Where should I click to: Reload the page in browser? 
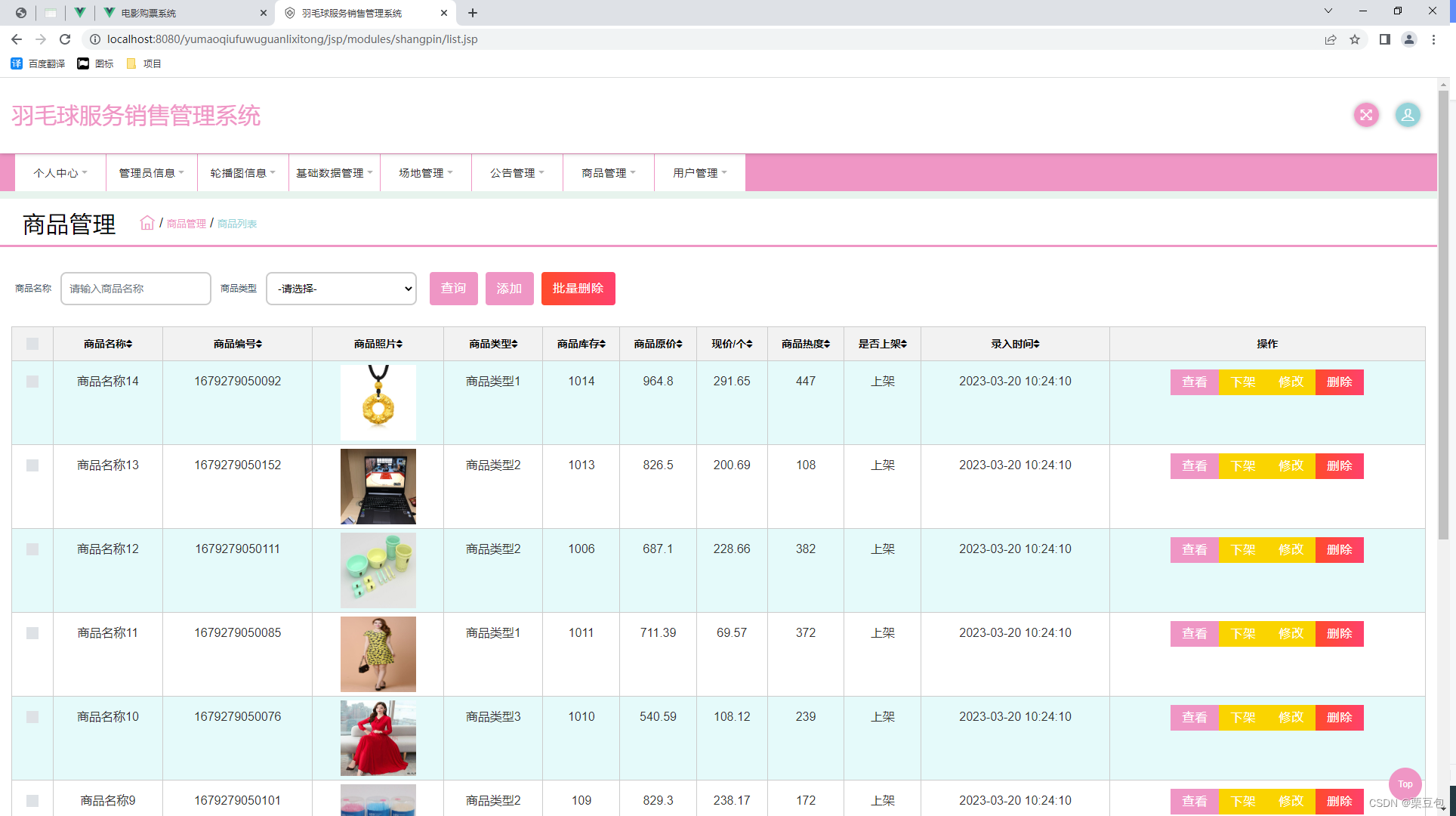tap(65, 39)
